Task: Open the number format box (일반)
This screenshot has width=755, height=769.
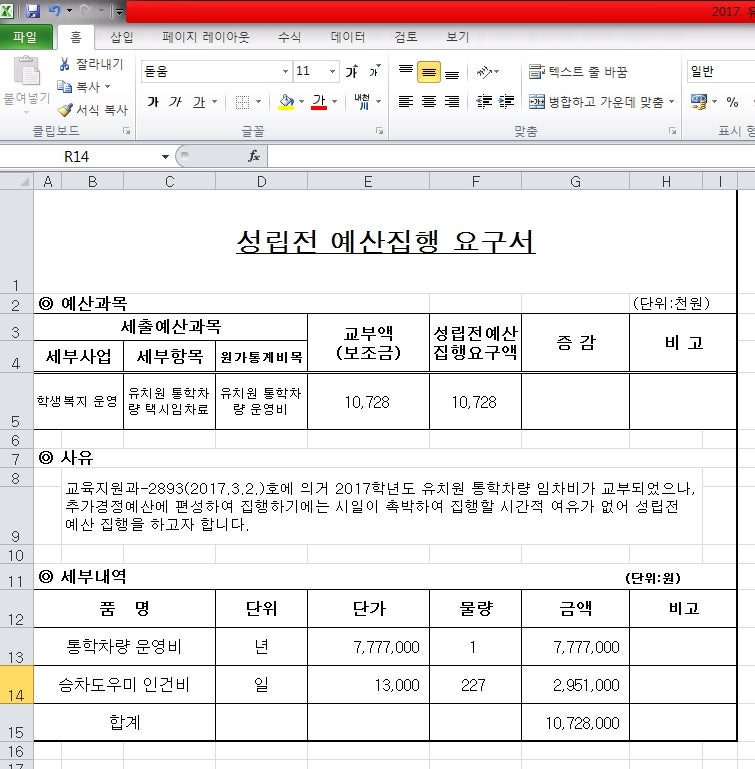Action: [x=721, y=72]
